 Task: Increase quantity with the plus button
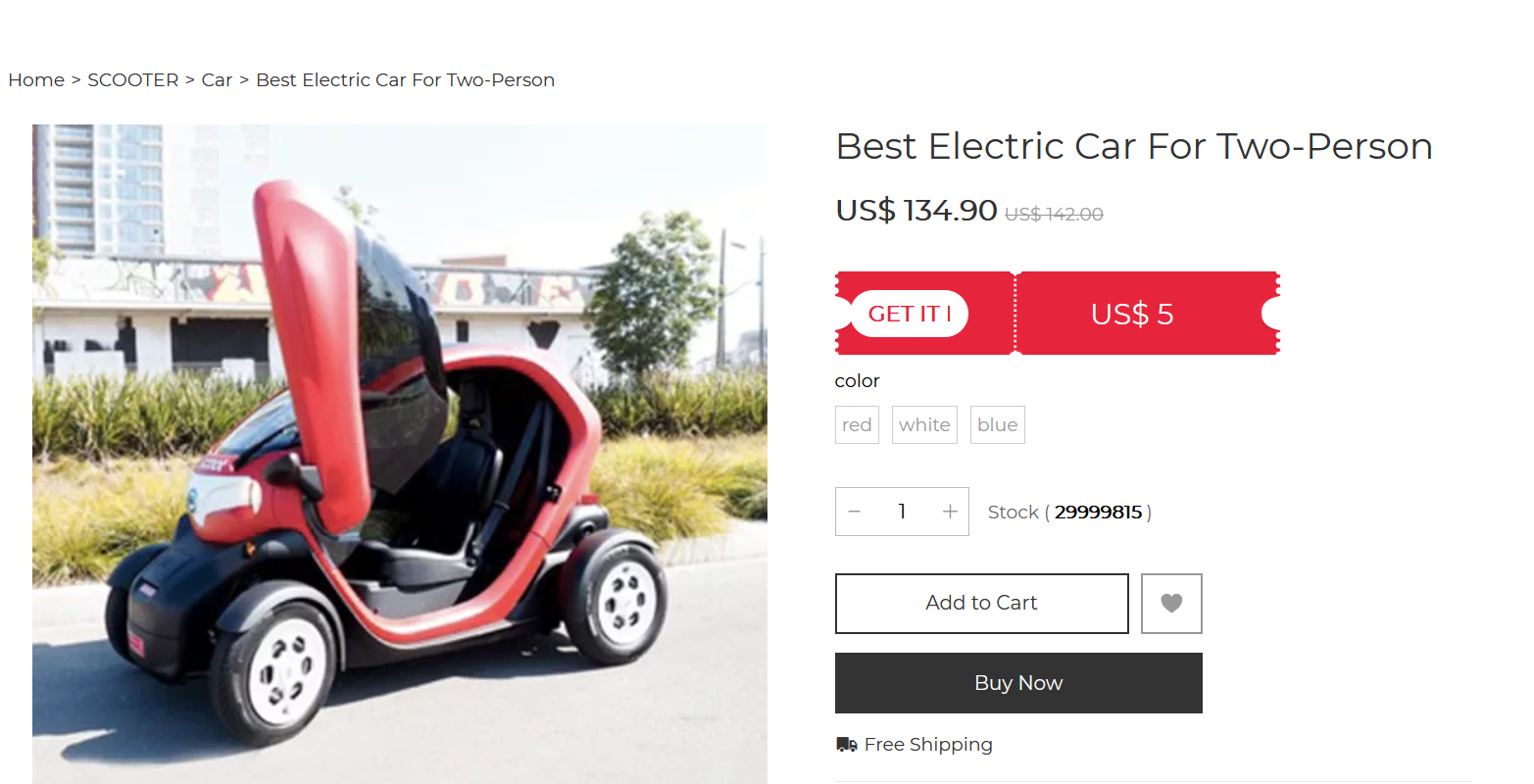(950, 512)
